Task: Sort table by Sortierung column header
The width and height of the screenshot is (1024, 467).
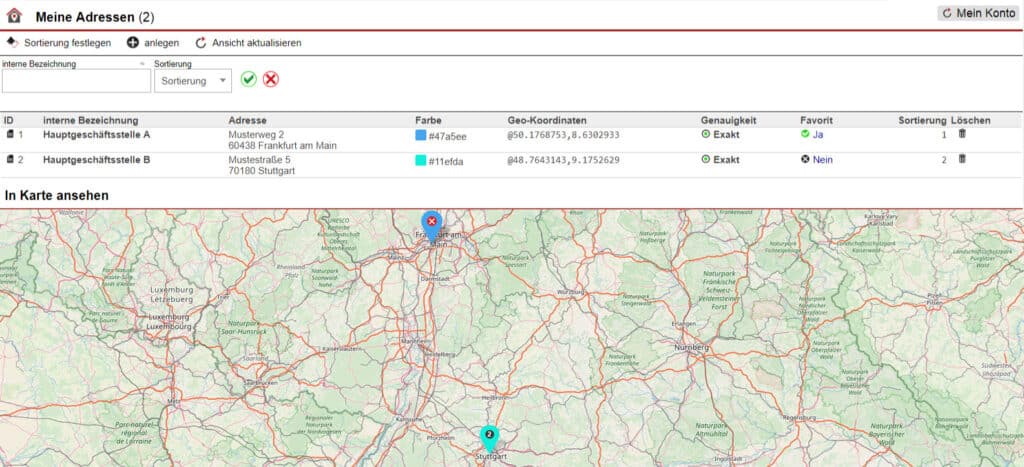Action: [921, 120]
